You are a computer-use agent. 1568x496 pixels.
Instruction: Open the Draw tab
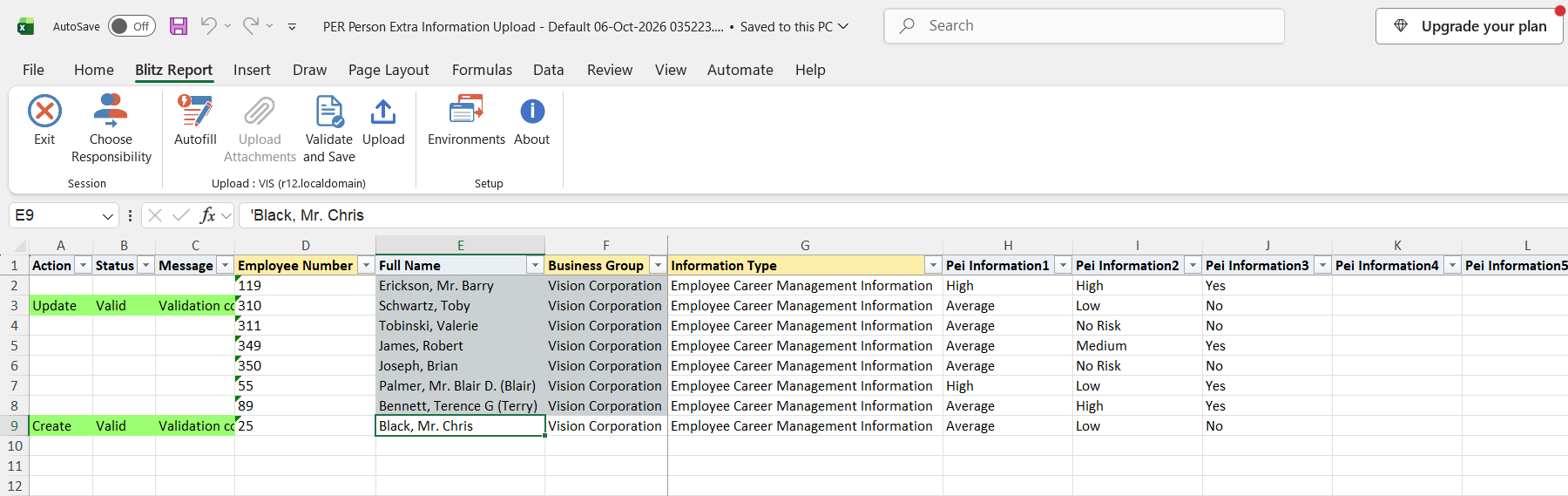[310, 70]
